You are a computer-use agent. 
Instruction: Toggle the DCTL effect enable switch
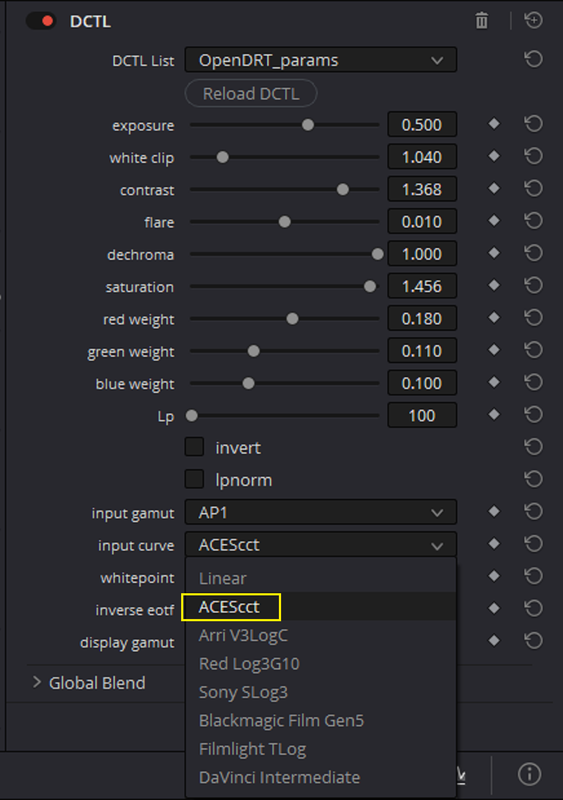[41, 21]
